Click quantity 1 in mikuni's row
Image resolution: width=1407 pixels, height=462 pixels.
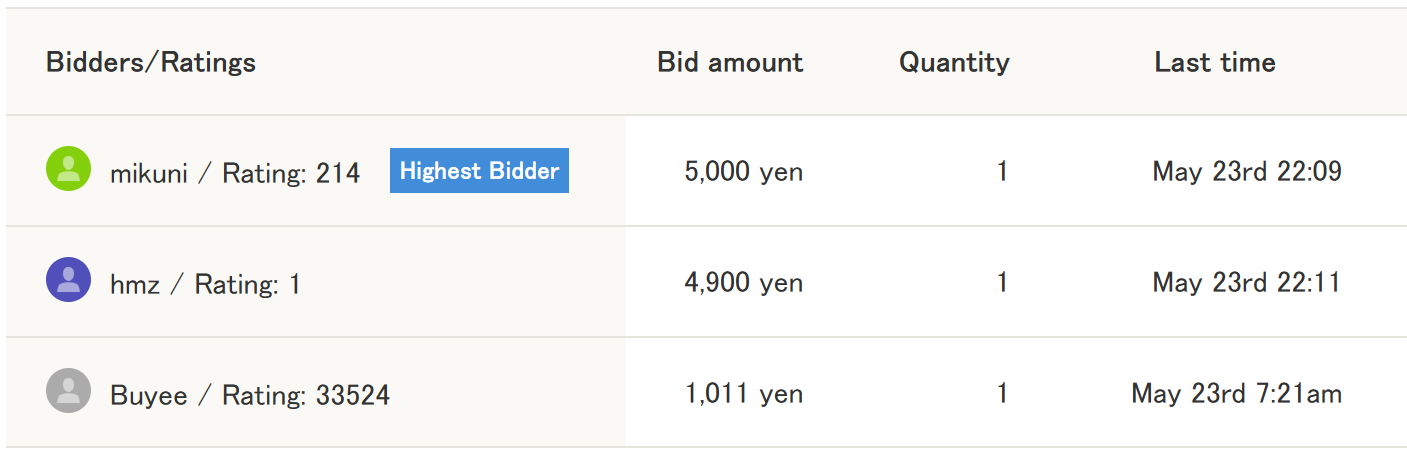pyautogui.click(x=1002, y=172)
